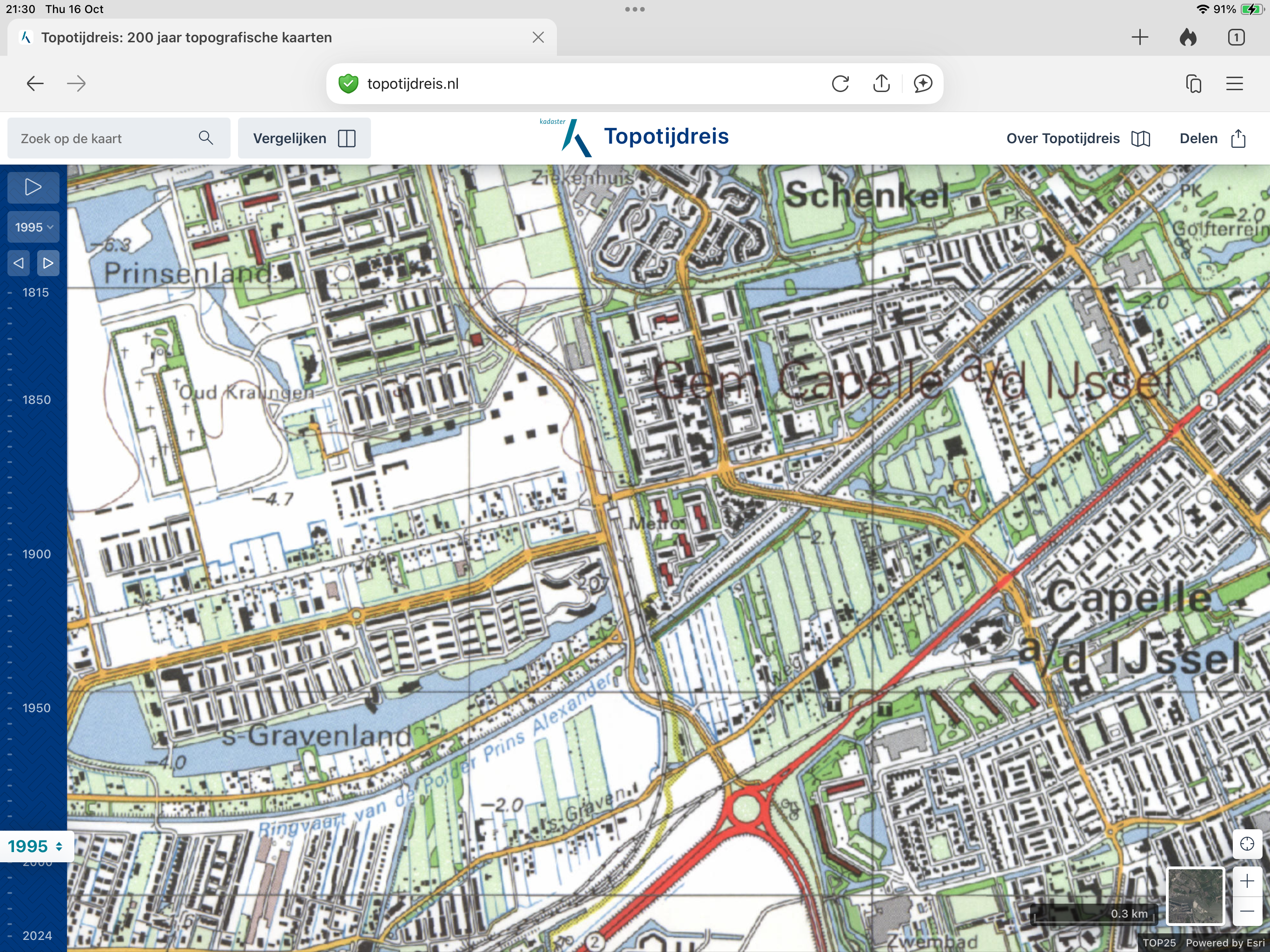Zoom out of the map
Viewport: 1270px width, 952px height.
pyautogui.click(x=1246, y=911)
